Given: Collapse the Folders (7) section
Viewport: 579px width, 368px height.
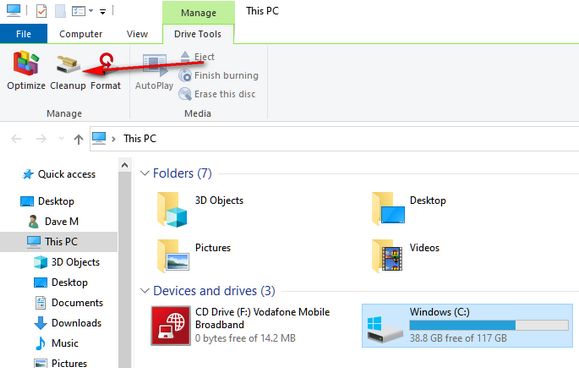Looking at the screenshot, I should pos(144,173).
